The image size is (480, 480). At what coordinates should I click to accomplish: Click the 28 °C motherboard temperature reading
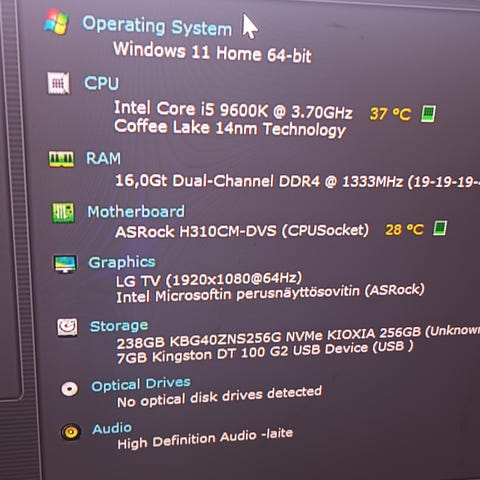click(x=404, y=229)
